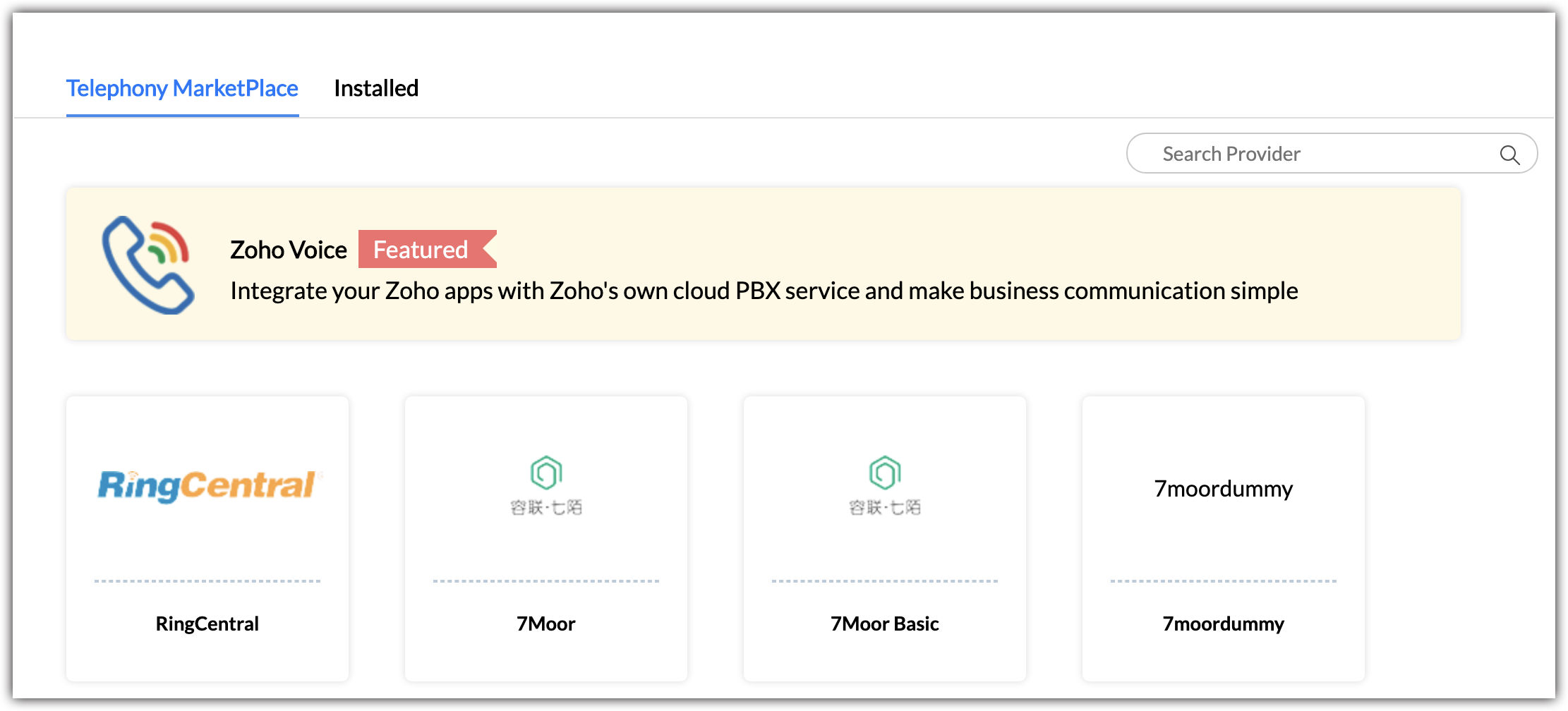
Task: Click the 7Moor Basic card dashed divider
Action: click(x=884, y=581)
